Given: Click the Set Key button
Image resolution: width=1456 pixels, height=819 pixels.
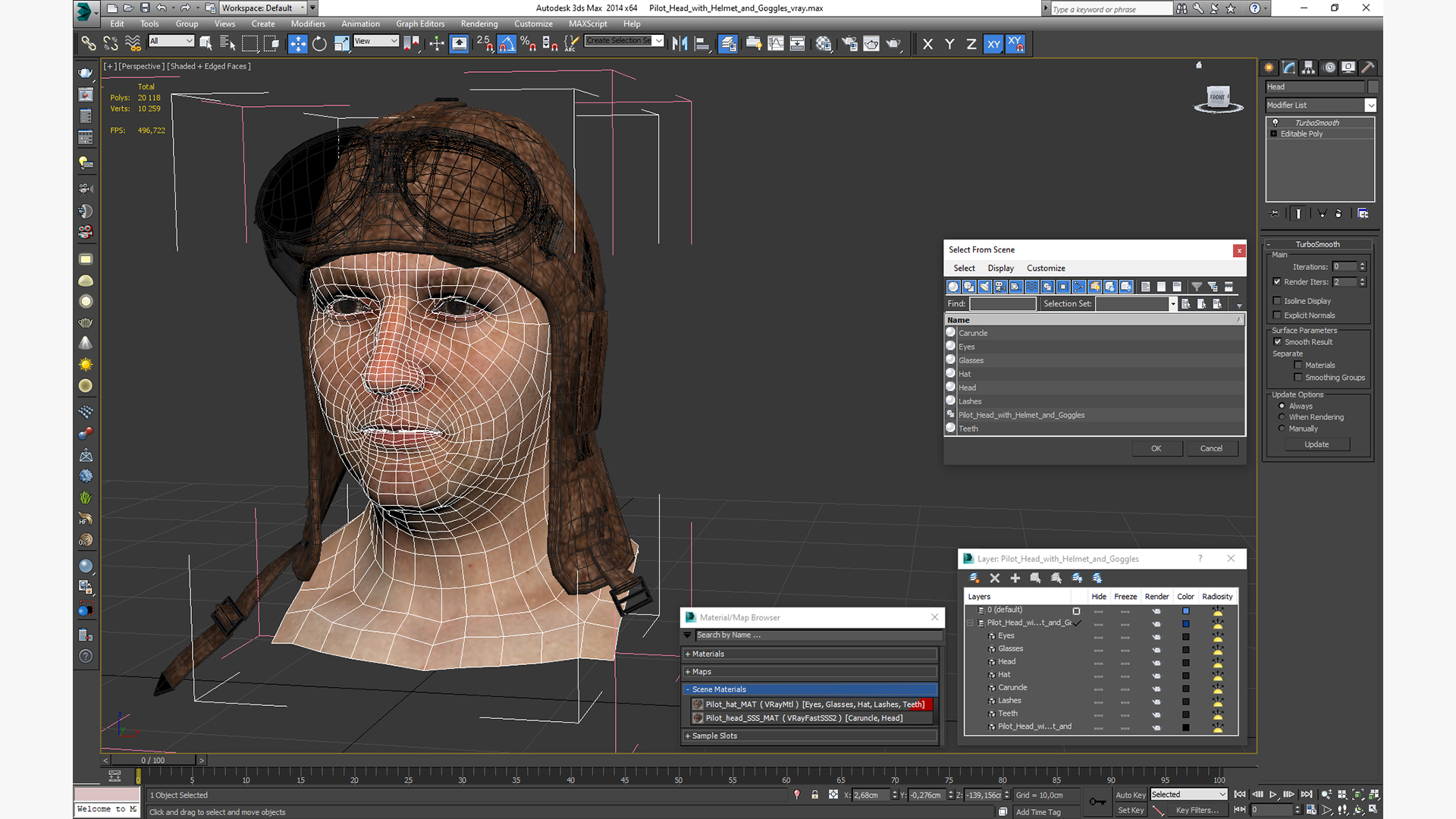Looking at the screenshot, I should pos(1130,810).
